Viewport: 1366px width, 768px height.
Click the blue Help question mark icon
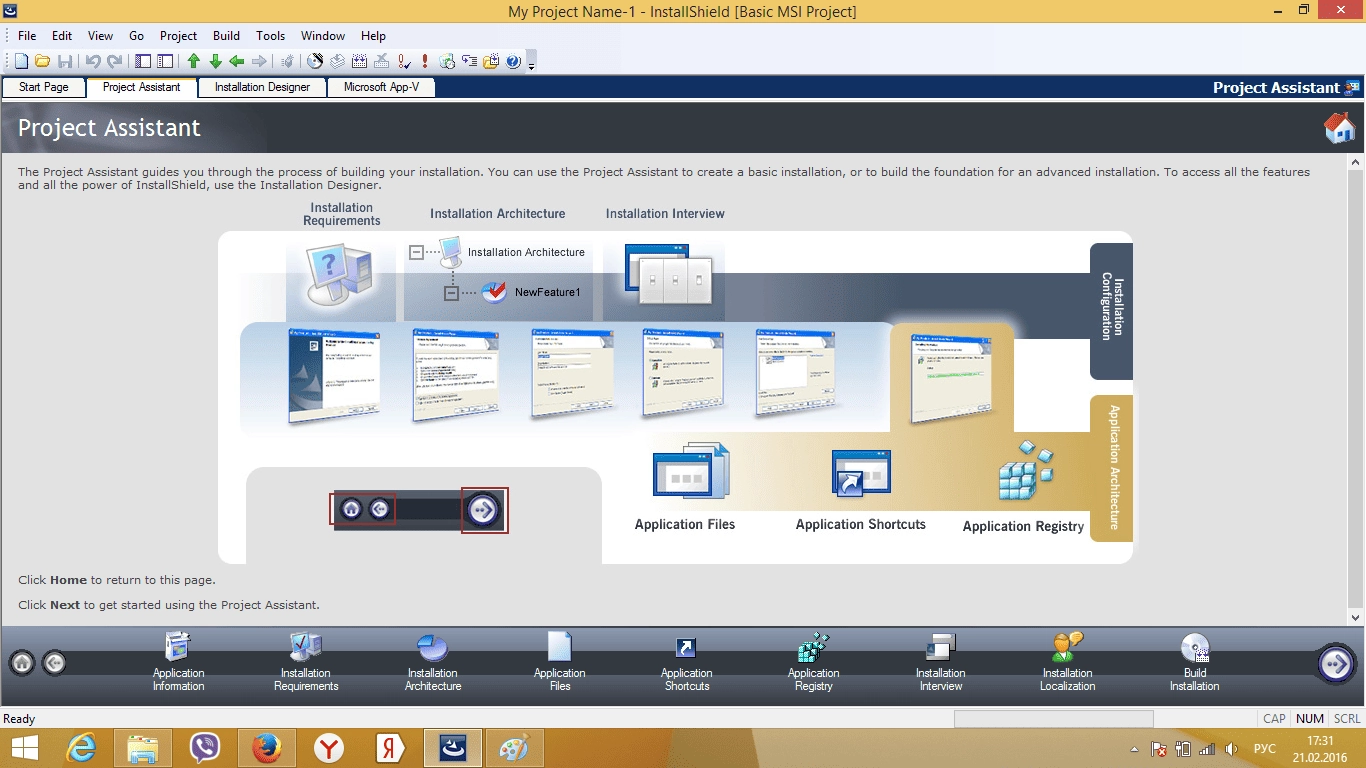(513, 61)
